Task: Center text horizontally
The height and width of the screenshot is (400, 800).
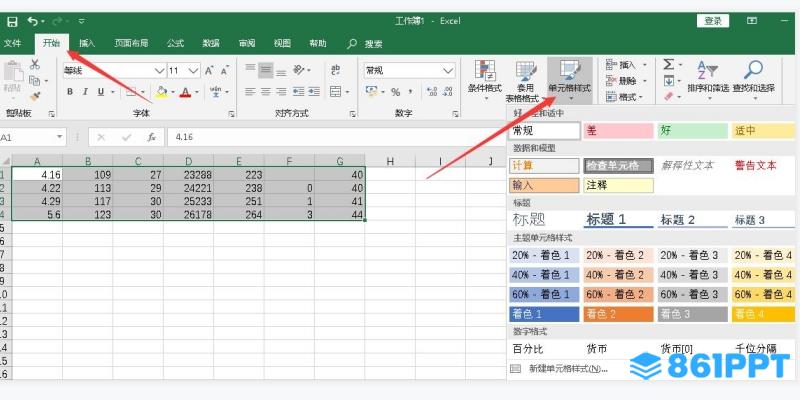Action: 265,92
